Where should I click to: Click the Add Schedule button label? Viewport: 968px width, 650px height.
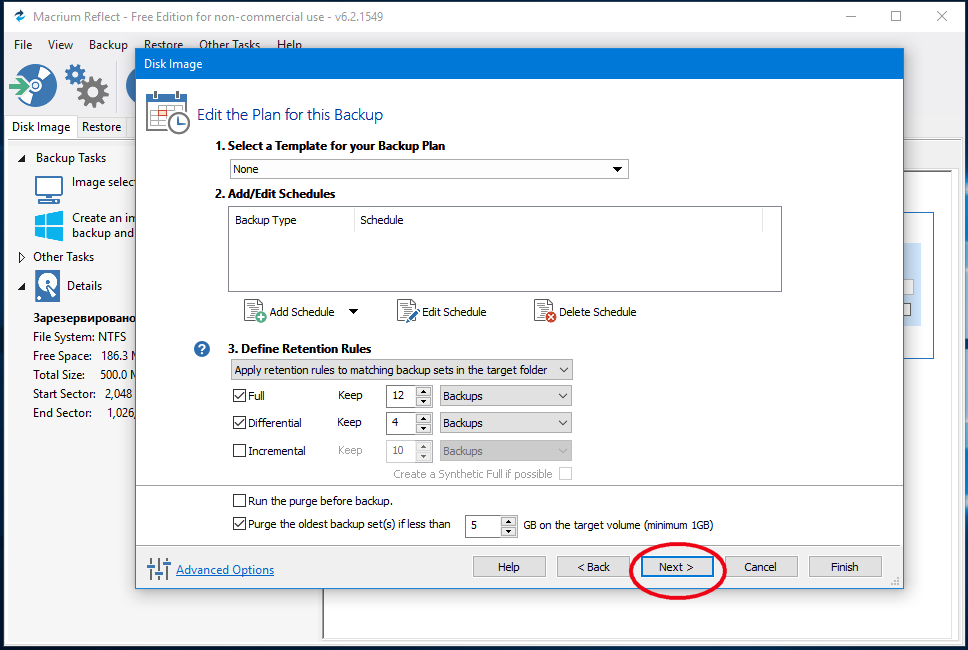click(302, 312)
